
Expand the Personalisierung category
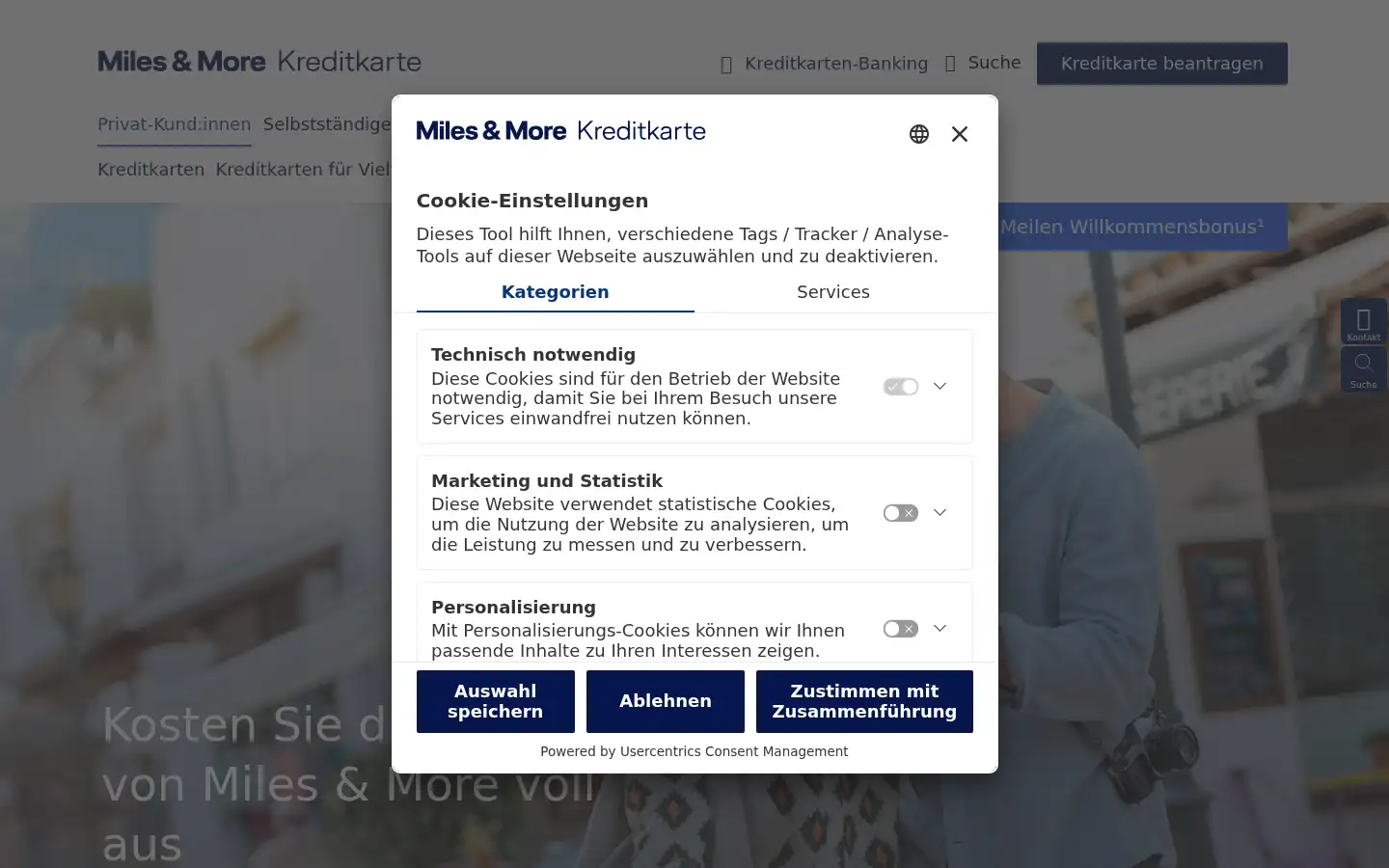click(940, 629)
